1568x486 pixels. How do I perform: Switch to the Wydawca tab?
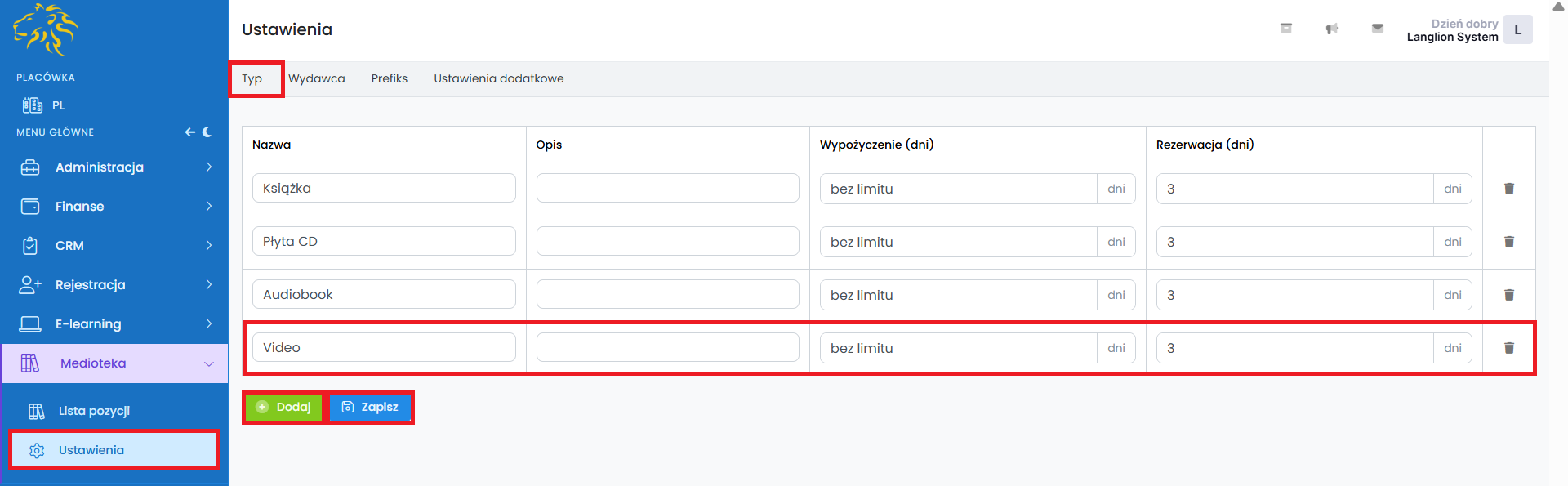tap(316, 79)
